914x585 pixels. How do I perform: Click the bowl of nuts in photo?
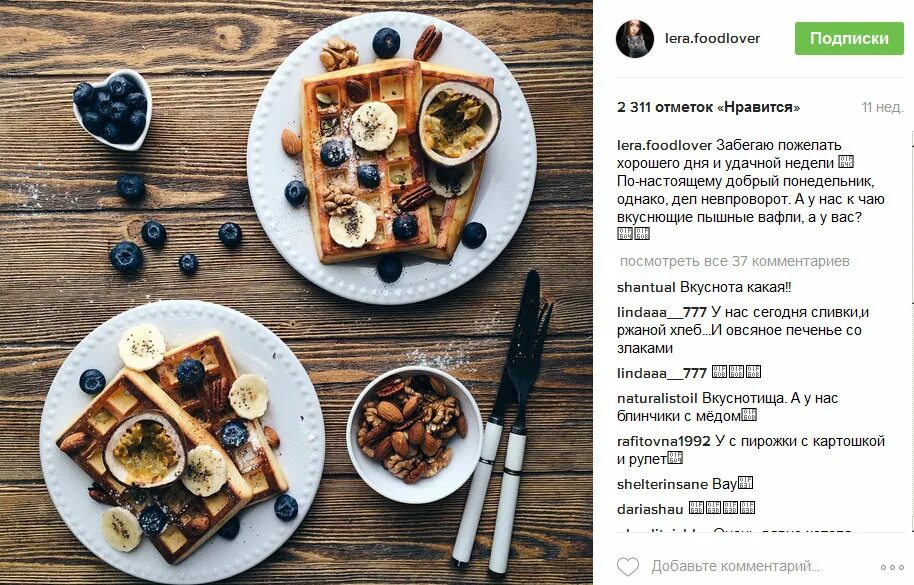(x=414, y=435)
